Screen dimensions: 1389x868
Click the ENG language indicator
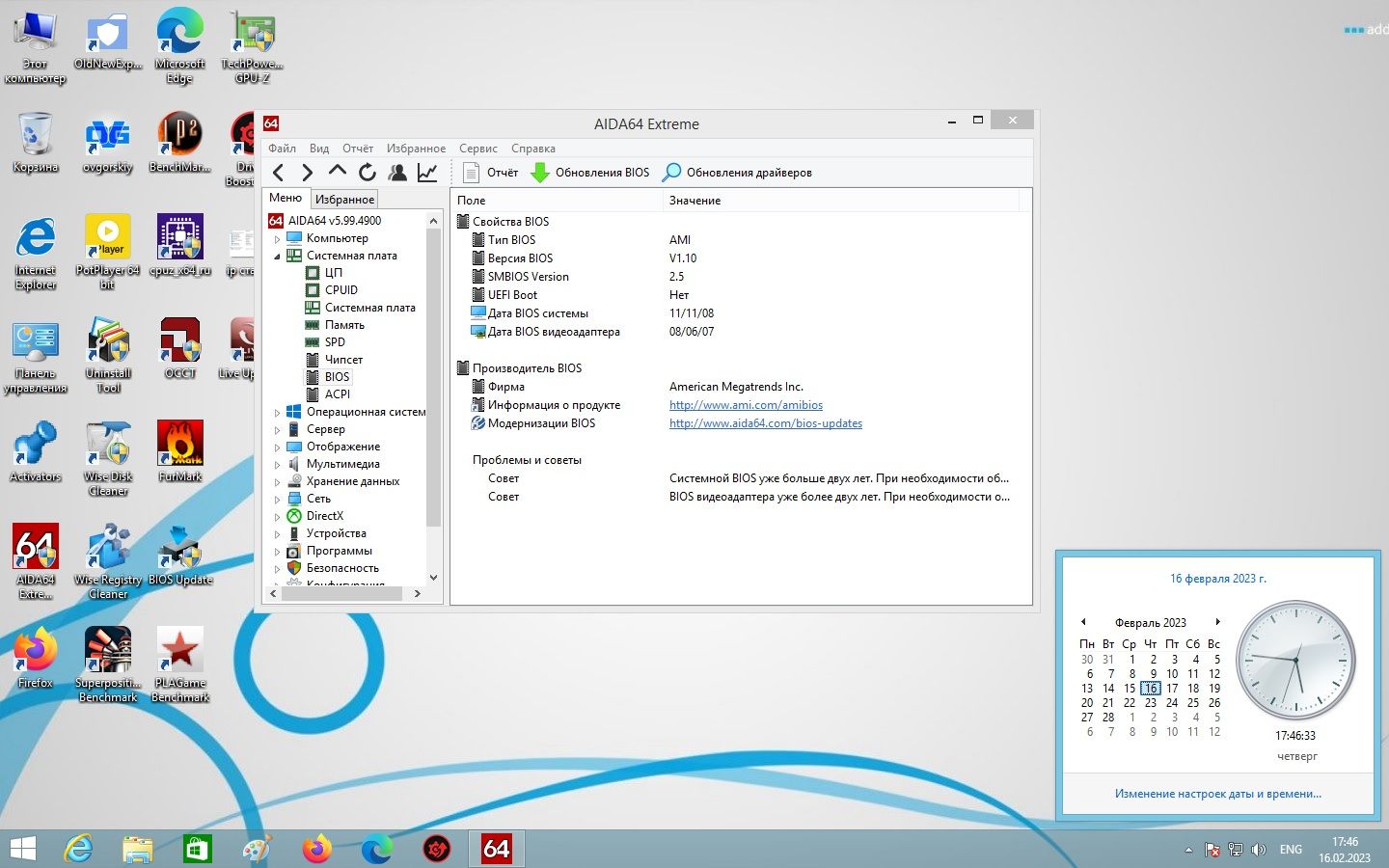pyautogui.click(x=1291, y=850)
